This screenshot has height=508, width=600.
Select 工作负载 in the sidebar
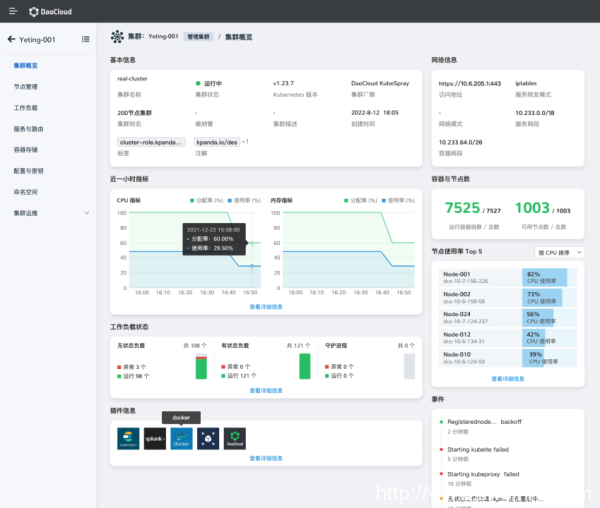coord(26,107)
